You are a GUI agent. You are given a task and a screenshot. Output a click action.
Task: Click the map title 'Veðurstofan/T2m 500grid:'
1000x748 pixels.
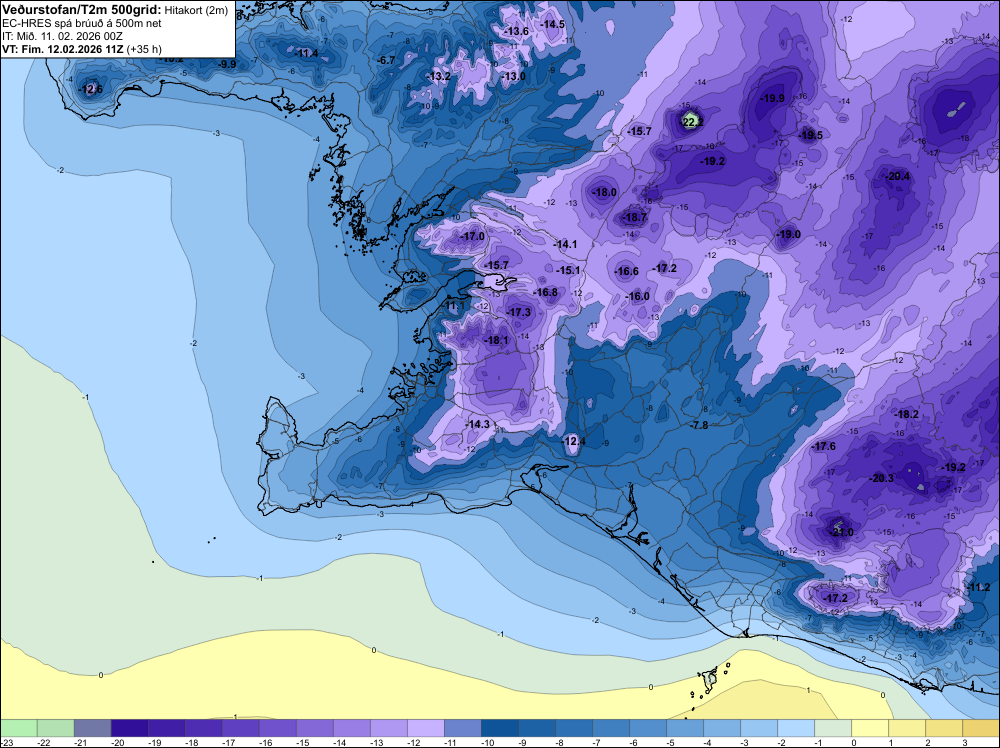[82, 10]
